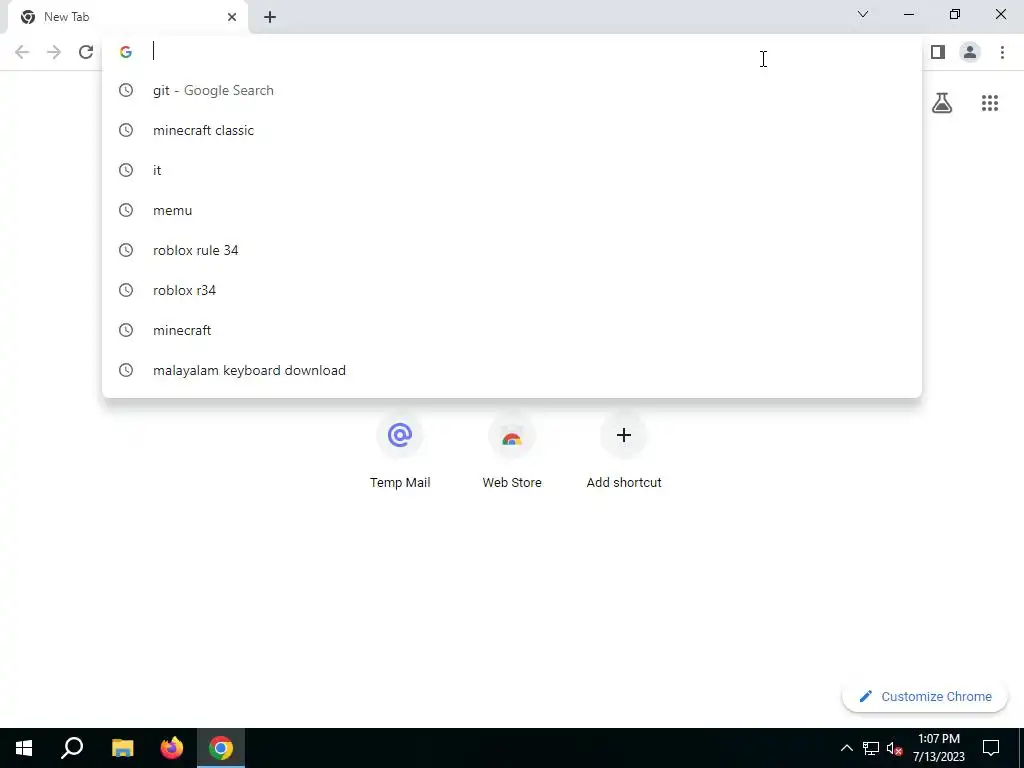The image size is (1024, 768).
Task: Open the Search Labs flask icon
Action: (x=942, y=103)
